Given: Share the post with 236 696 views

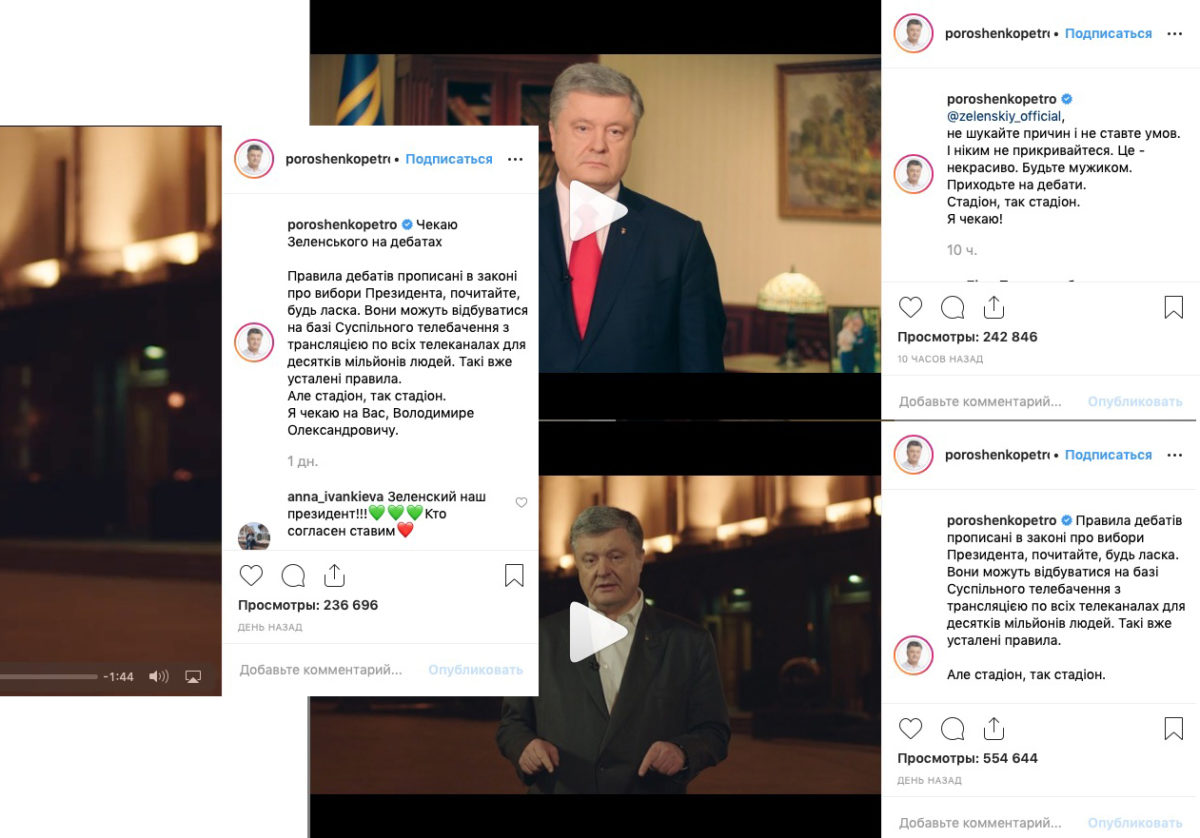Looking at the screenshot, I should (334, 575).
